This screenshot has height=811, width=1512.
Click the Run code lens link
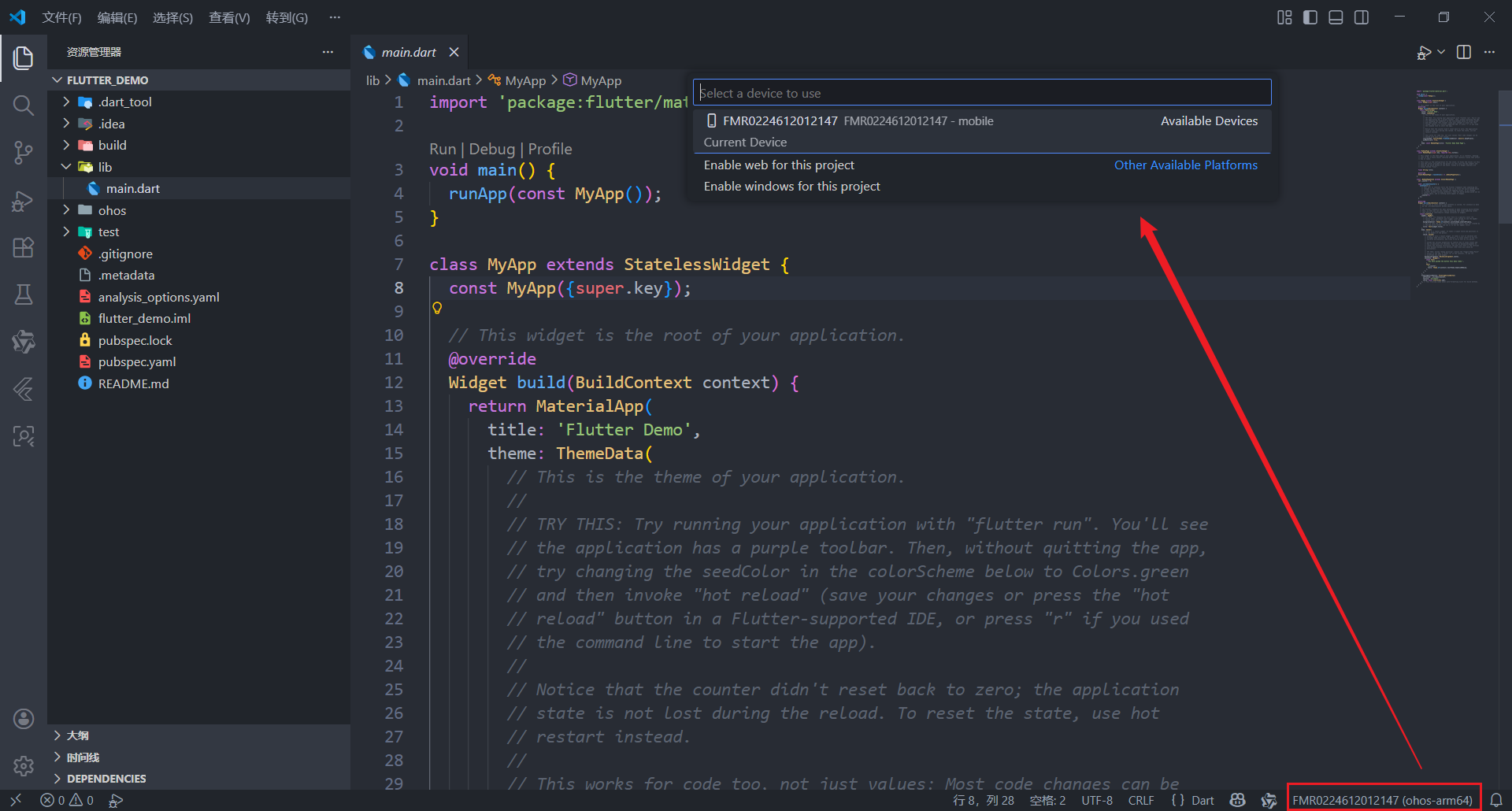pyautogui.click(x=443, y=149)
